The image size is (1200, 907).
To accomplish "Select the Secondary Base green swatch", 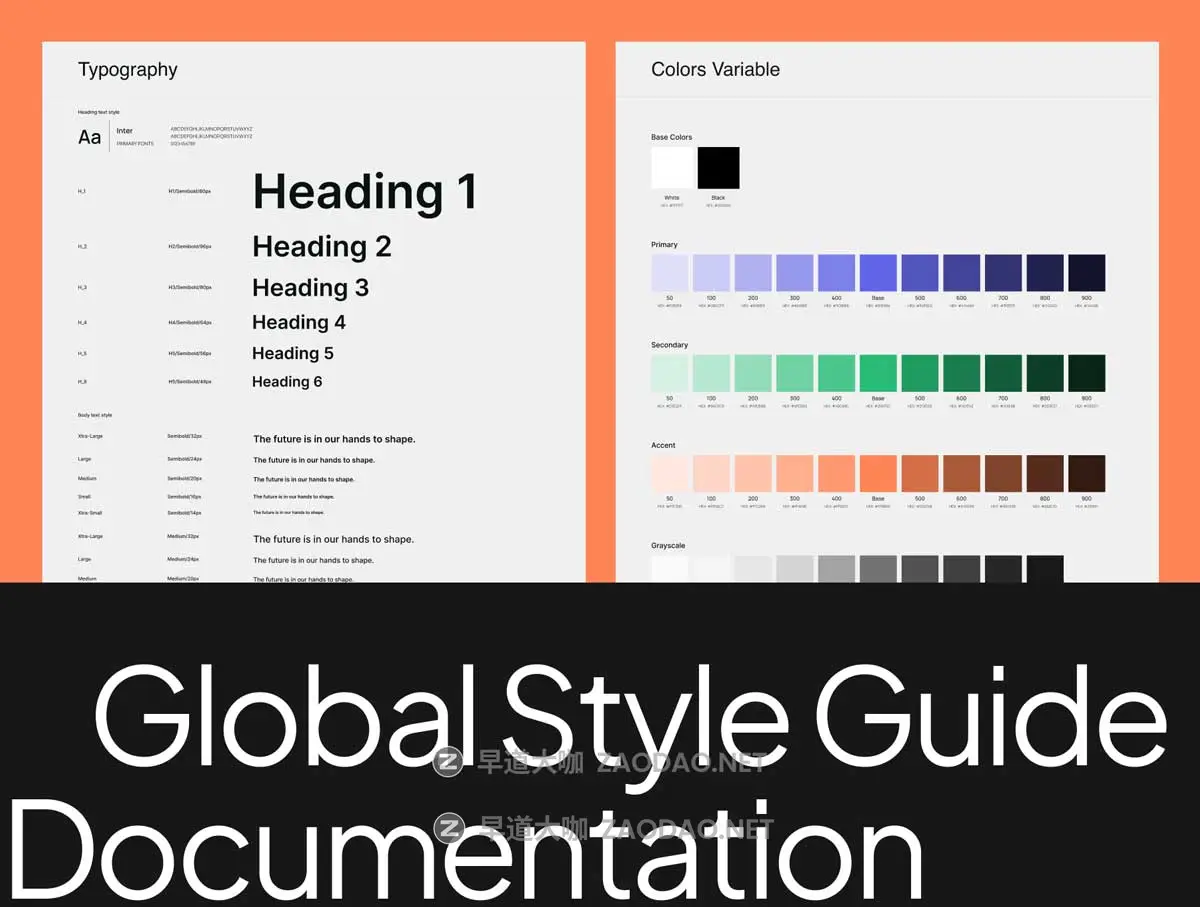I will [878, 373].
